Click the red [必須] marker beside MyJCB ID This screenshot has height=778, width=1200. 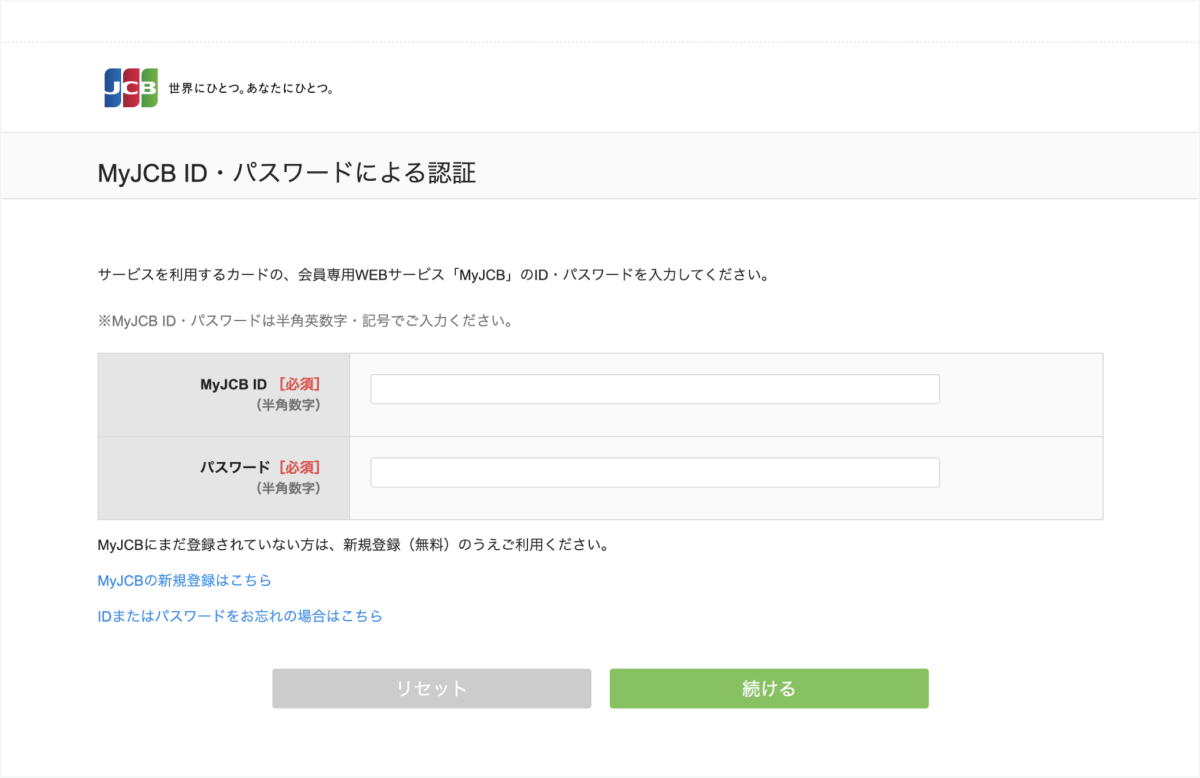(x=298, y=384)
